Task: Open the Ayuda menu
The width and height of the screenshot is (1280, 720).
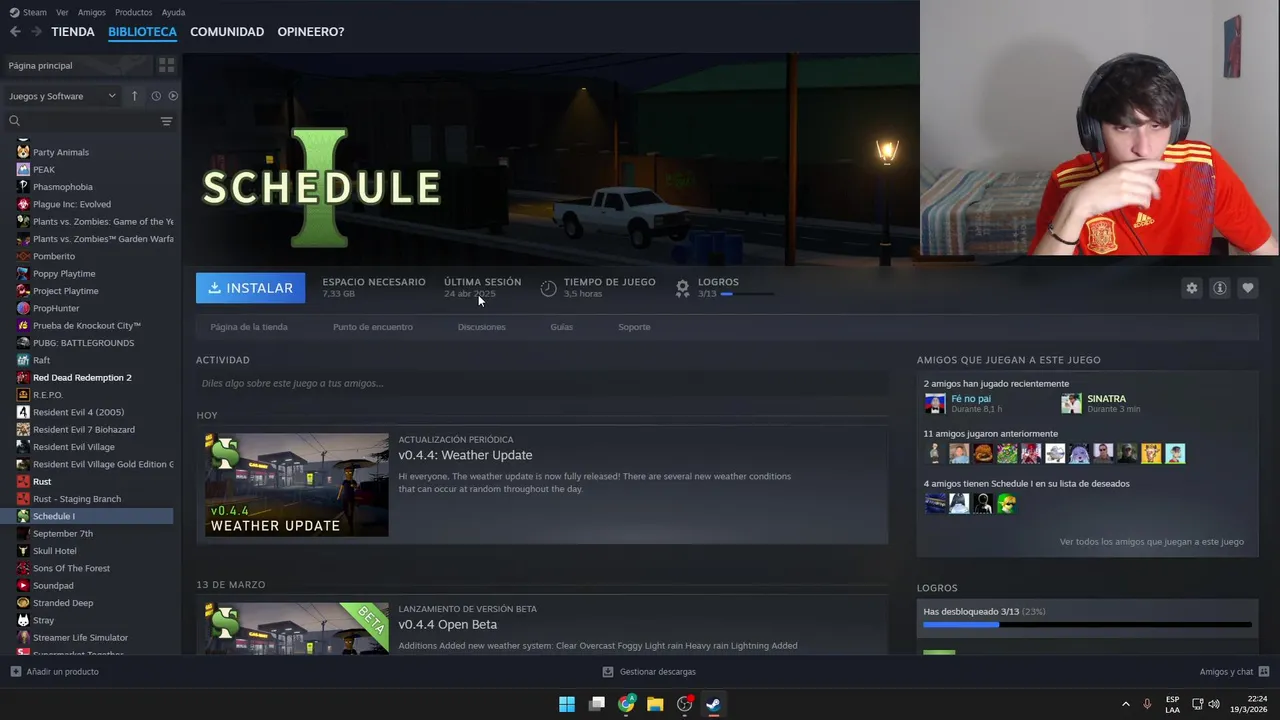Action: (174, 12)
